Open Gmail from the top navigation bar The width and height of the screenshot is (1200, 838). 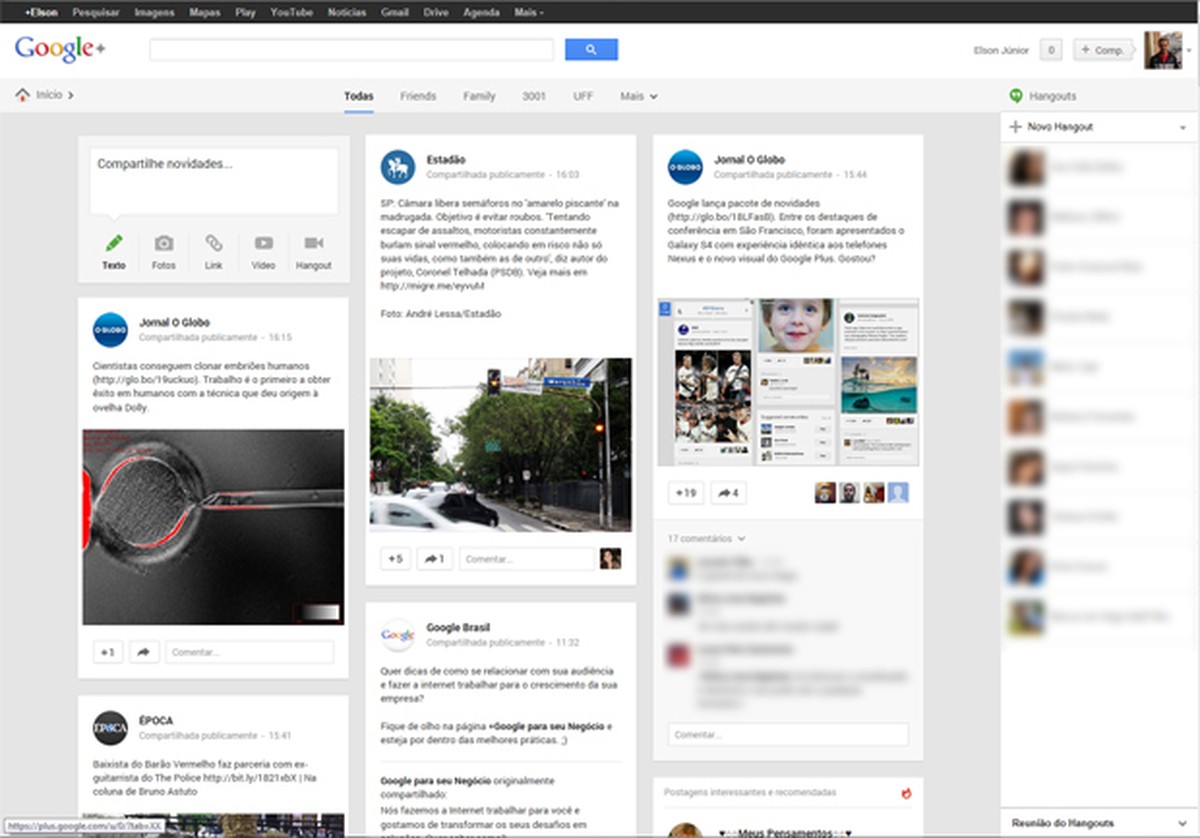tap(394, 12)
